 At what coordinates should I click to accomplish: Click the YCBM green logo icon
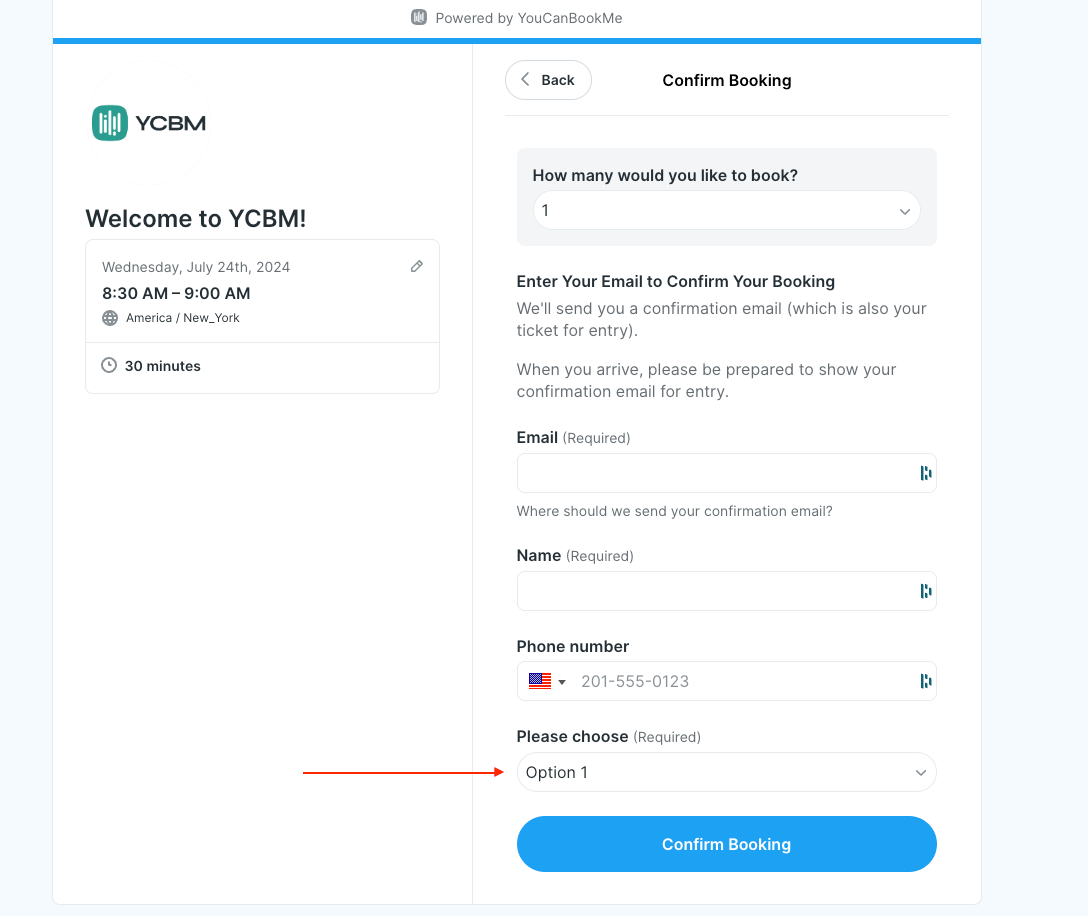(x=110, y=123)
